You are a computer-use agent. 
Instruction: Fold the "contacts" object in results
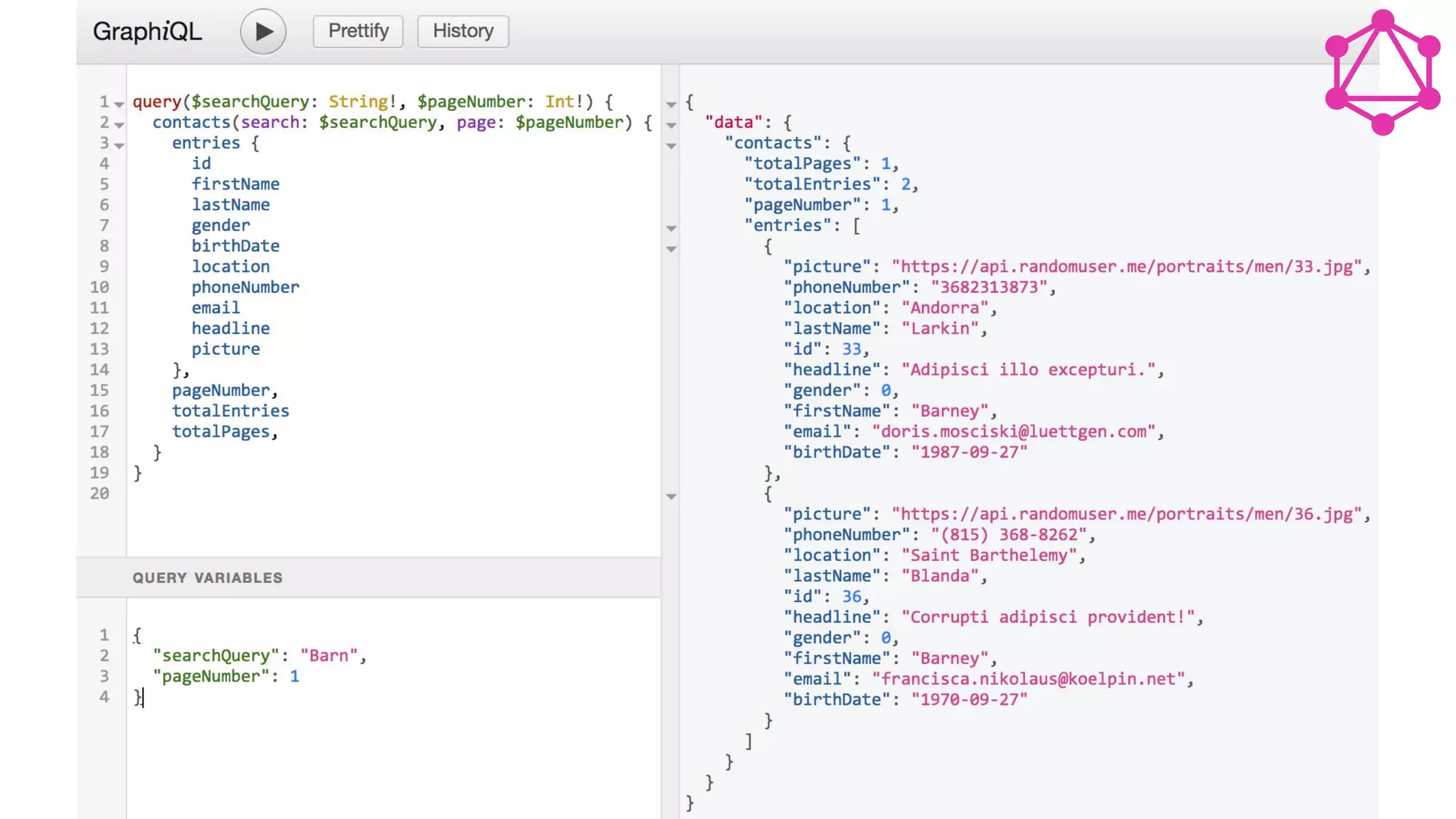[671, 146]
